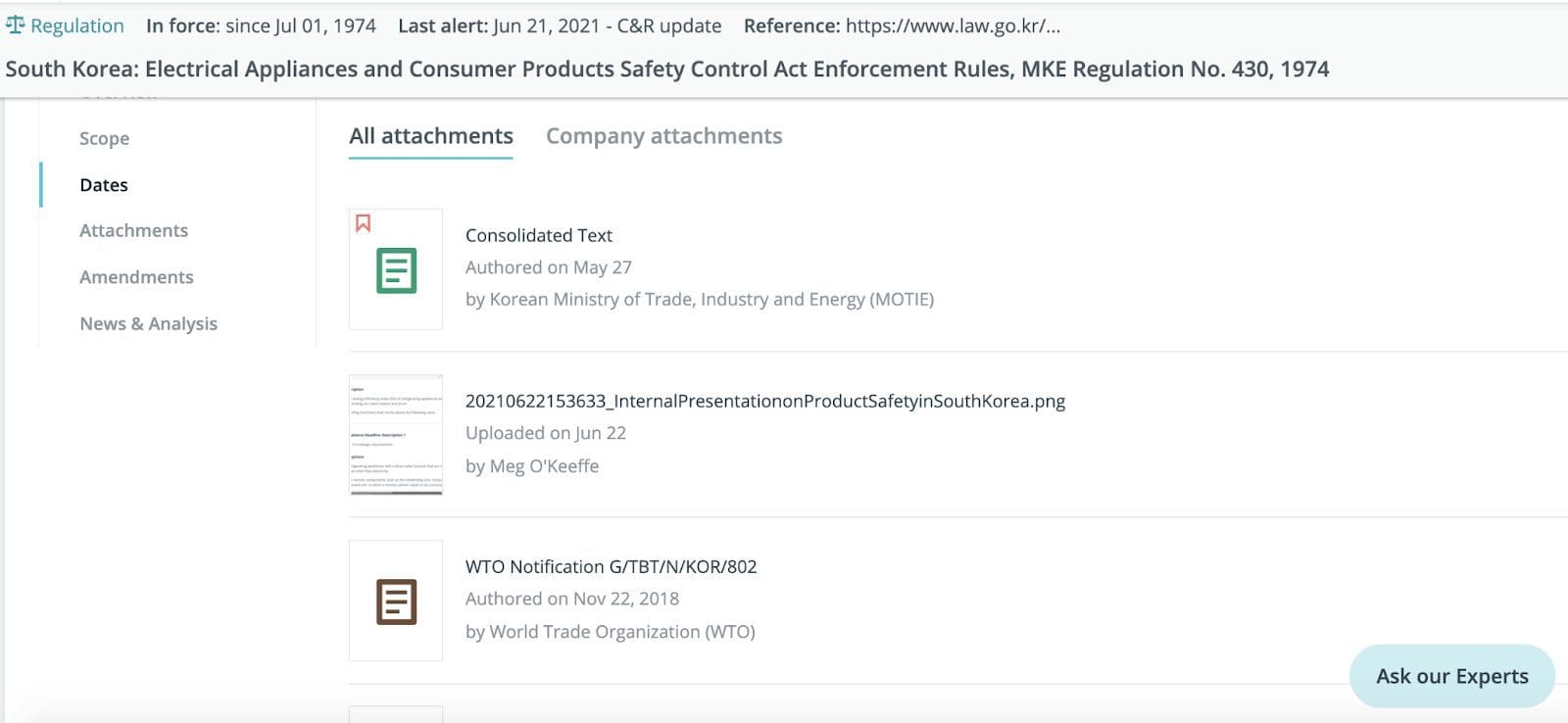The width and height of the screenshot is (1568, 723).
Task: Open the InternalPresentationonProductSafetyinSouthKorea.png file name
Action: point(765,401)
